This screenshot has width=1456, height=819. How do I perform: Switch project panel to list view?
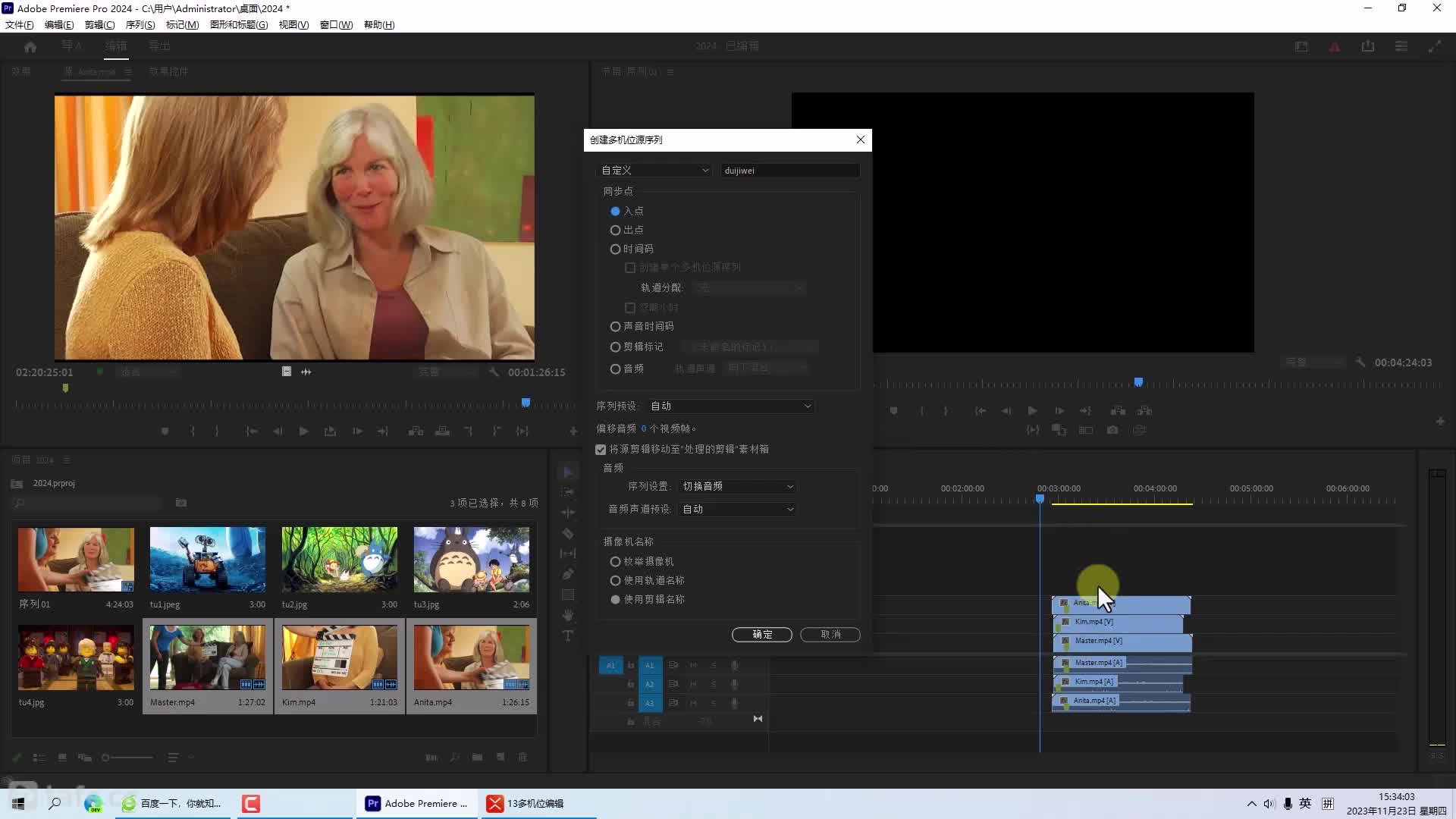click(x=39, y=758)
